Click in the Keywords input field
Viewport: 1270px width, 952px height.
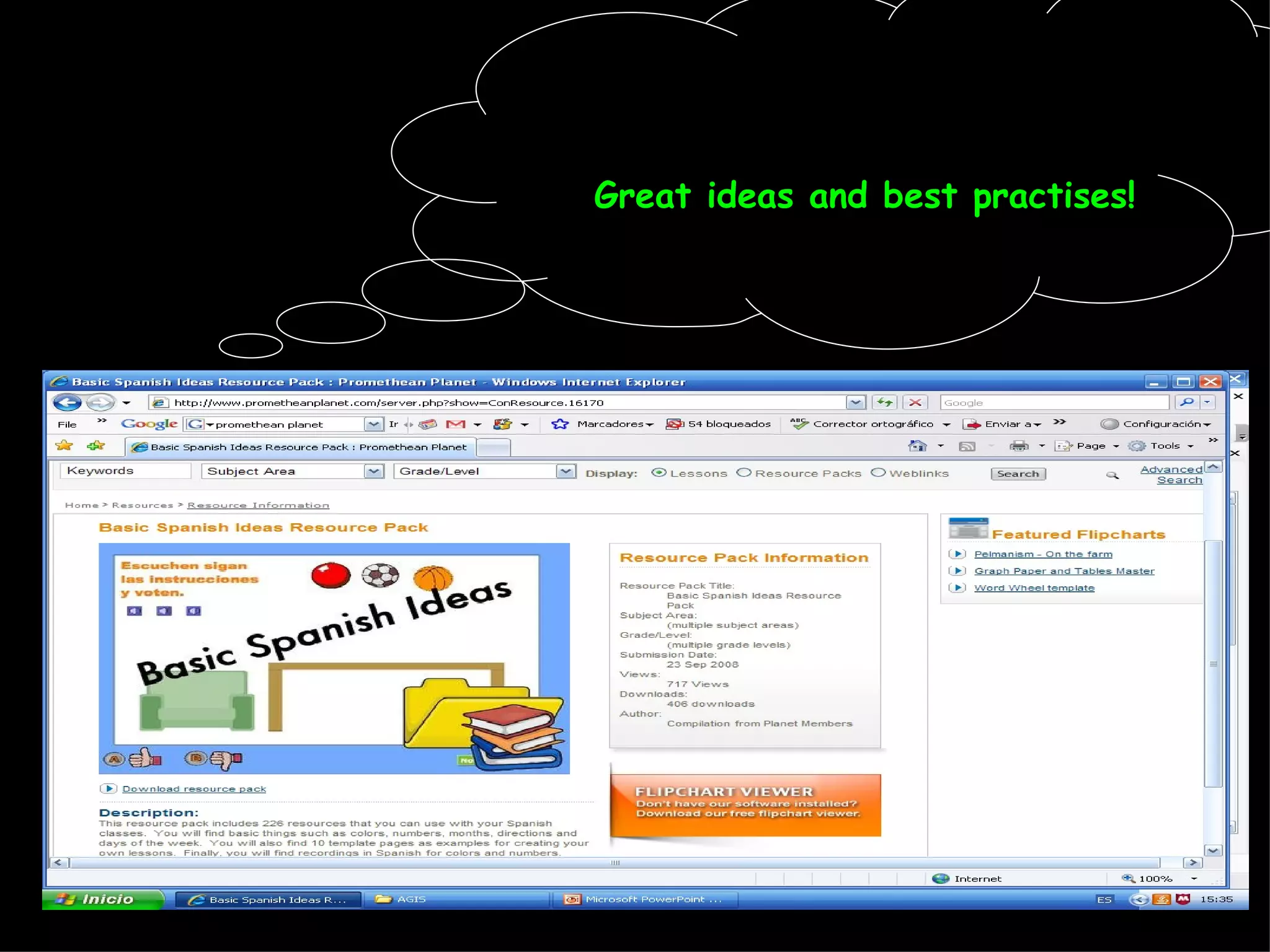pyautogui.click(x=125, y=471)
